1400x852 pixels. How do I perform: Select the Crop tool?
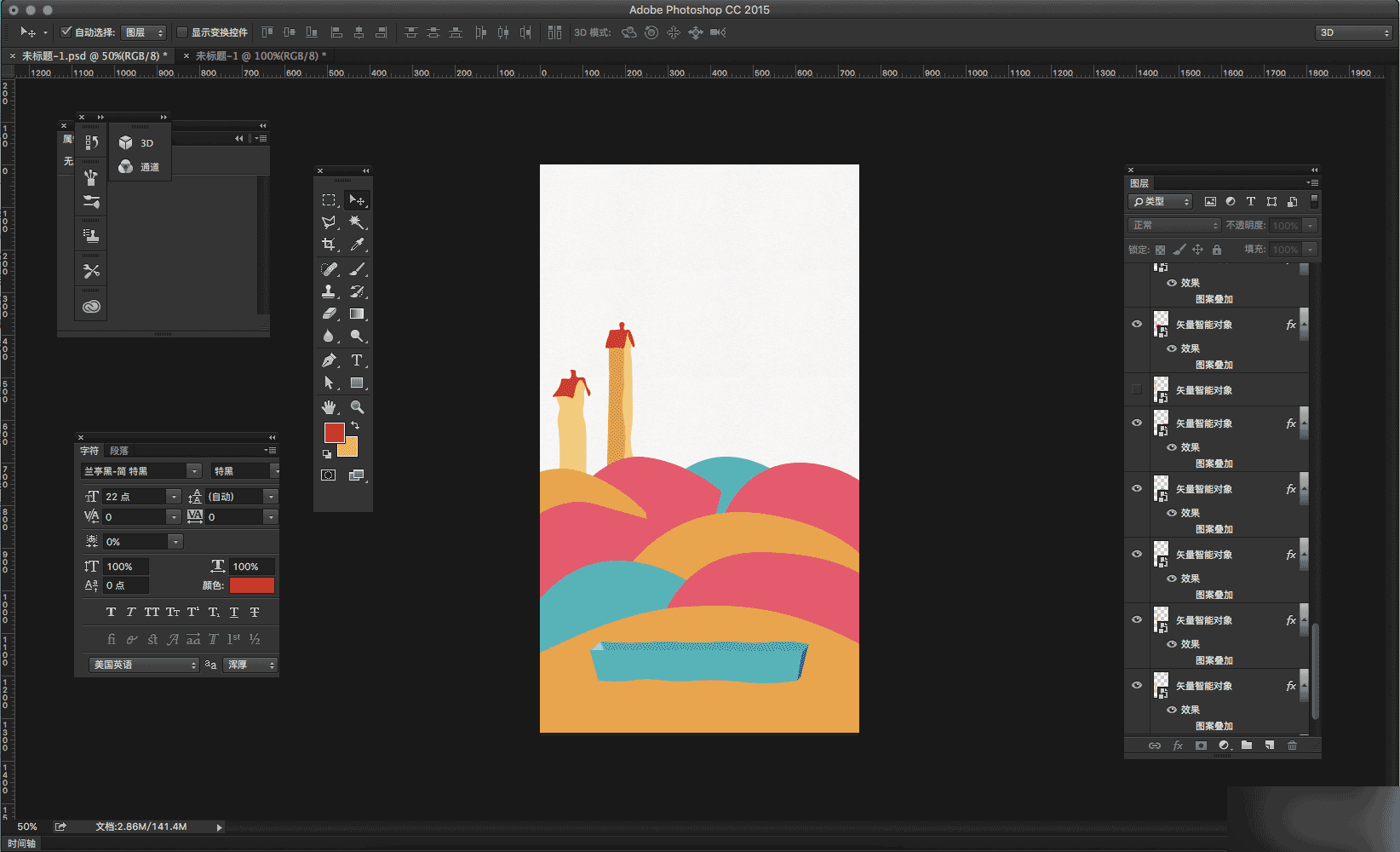click(x=329, y=245)
